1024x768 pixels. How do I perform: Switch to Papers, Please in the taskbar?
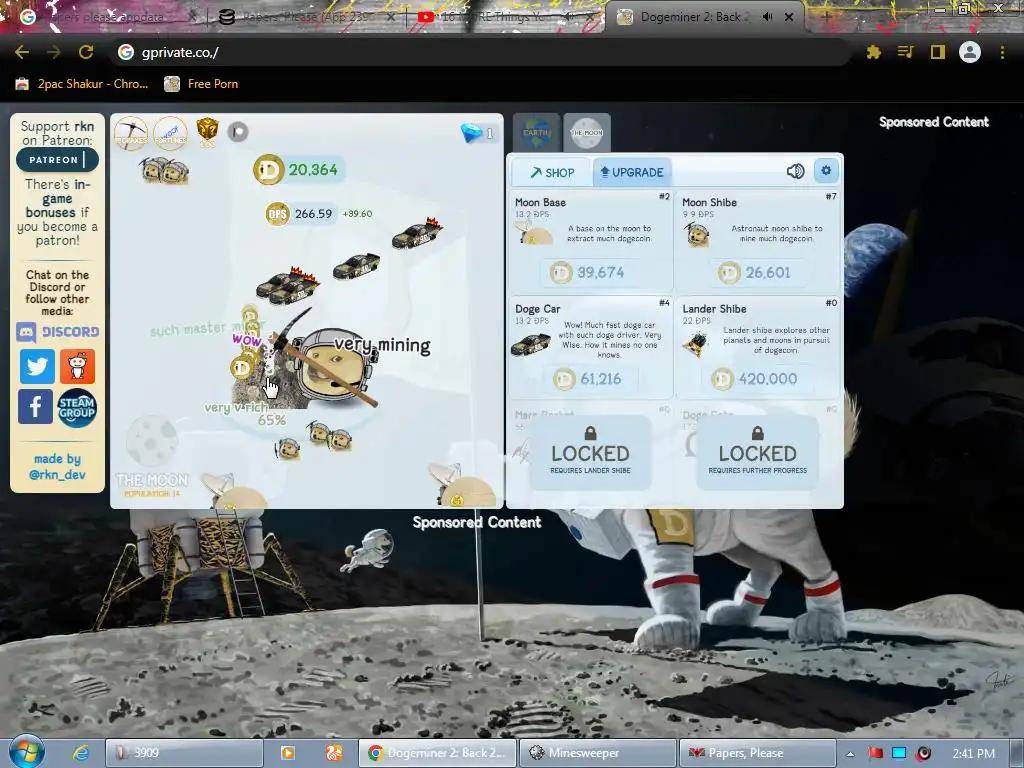pos(758,753)
